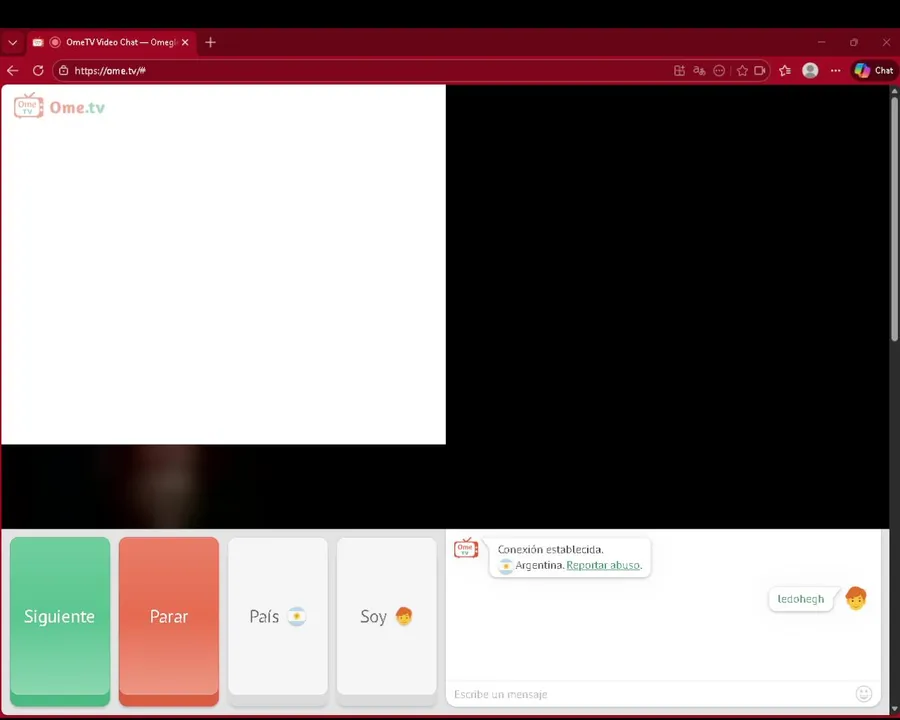Click the Siguiente button

[x=60, y=621]
